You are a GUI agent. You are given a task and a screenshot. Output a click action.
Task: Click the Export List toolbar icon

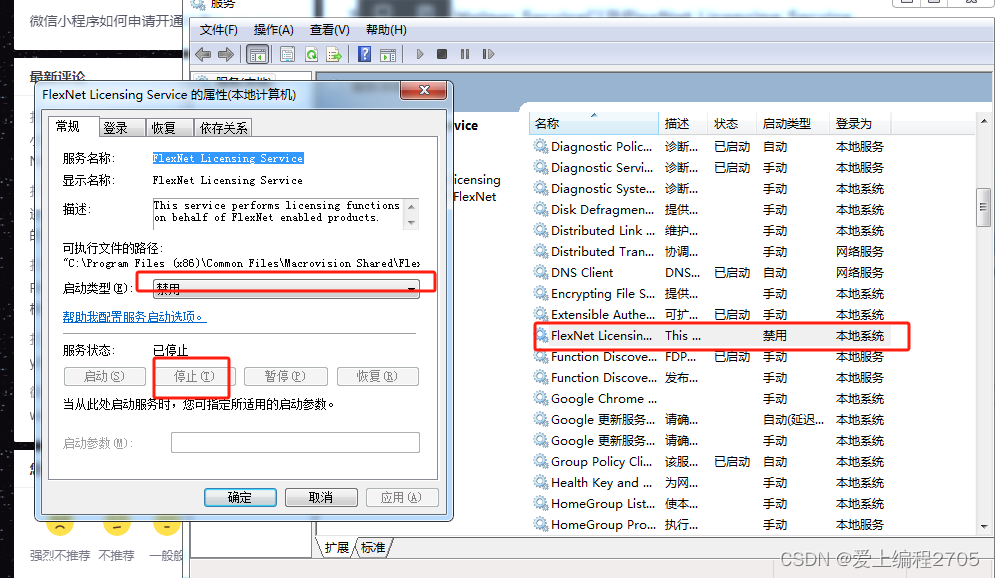coord(334,55)
